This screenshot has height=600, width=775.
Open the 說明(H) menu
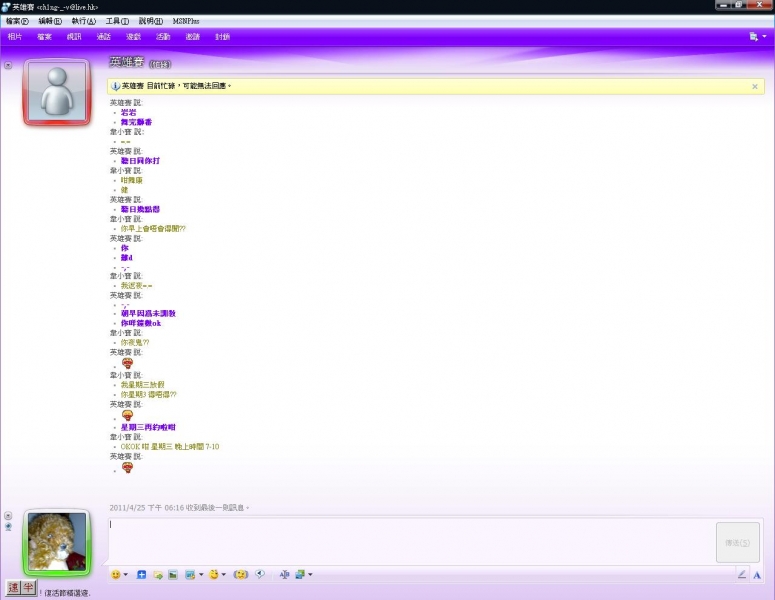pyautogui.click(x=150, y=21)
